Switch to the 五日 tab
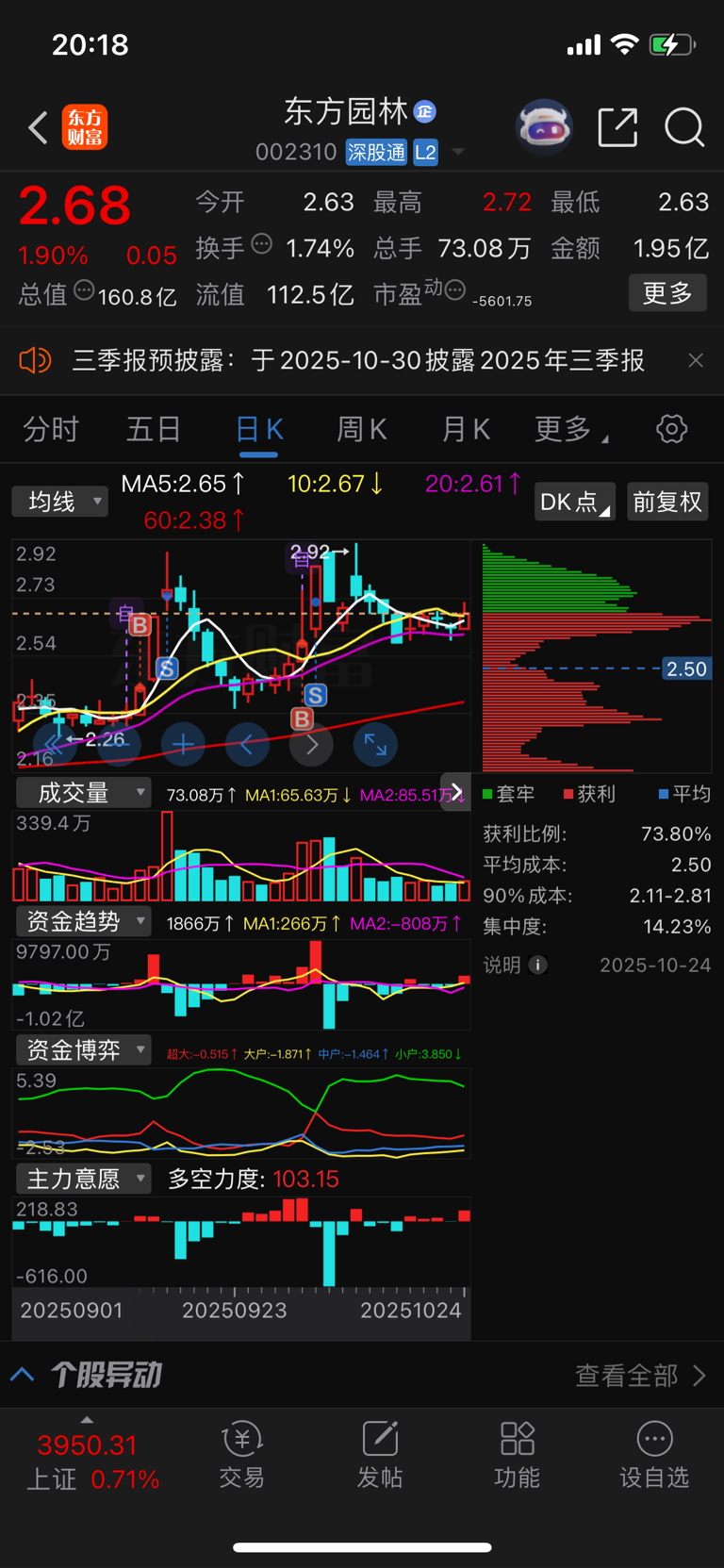The image size is (724, 1568). point(154,430)
